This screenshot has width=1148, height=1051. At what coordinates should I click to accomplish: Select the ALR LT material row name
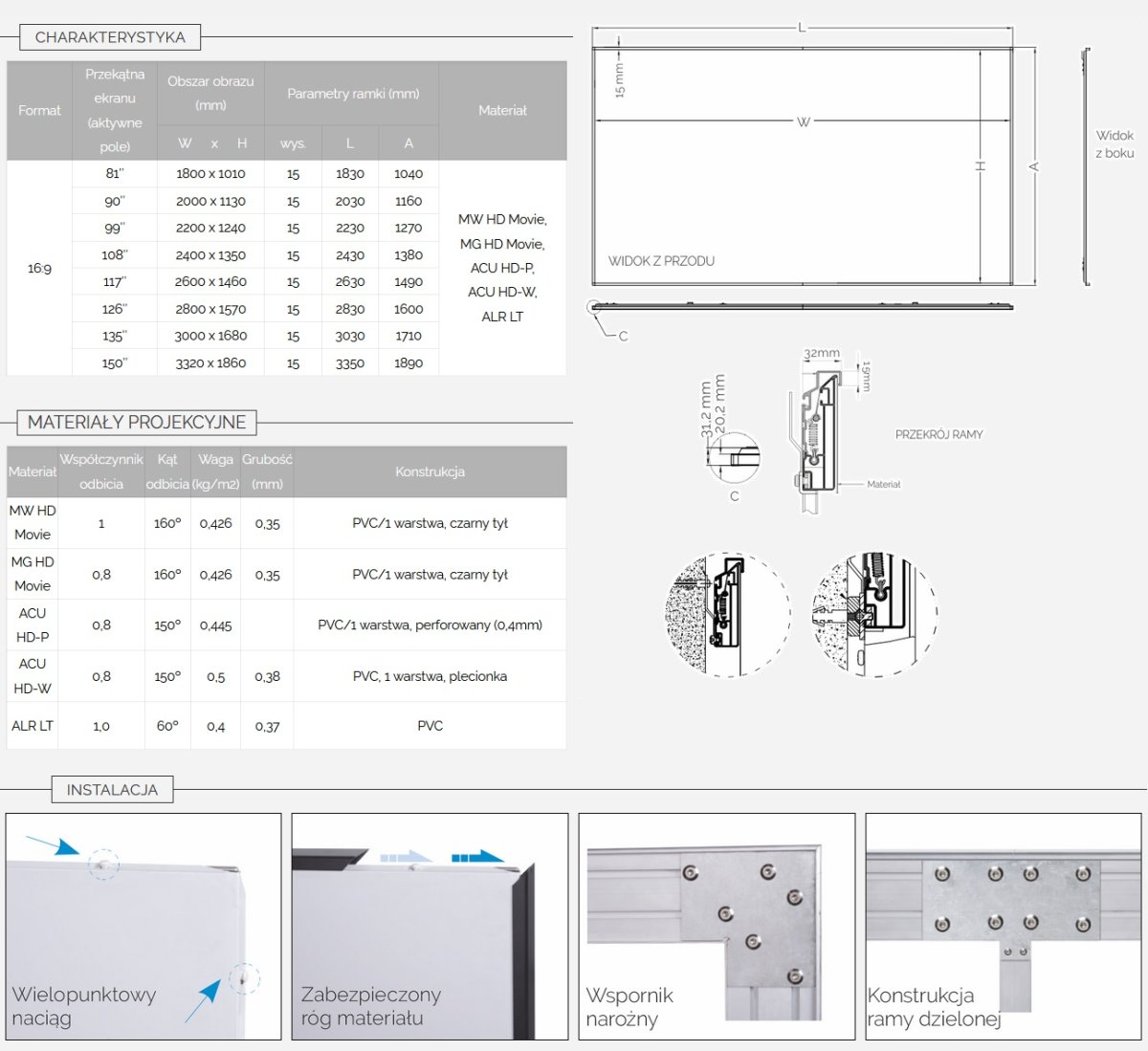33,726
